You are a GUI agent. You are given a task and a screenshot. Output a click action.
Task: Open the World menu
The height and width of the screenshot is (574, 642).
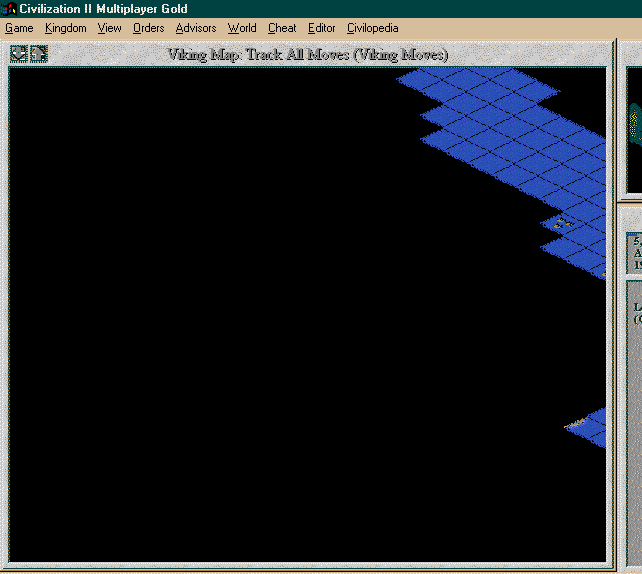pos(242,28)
